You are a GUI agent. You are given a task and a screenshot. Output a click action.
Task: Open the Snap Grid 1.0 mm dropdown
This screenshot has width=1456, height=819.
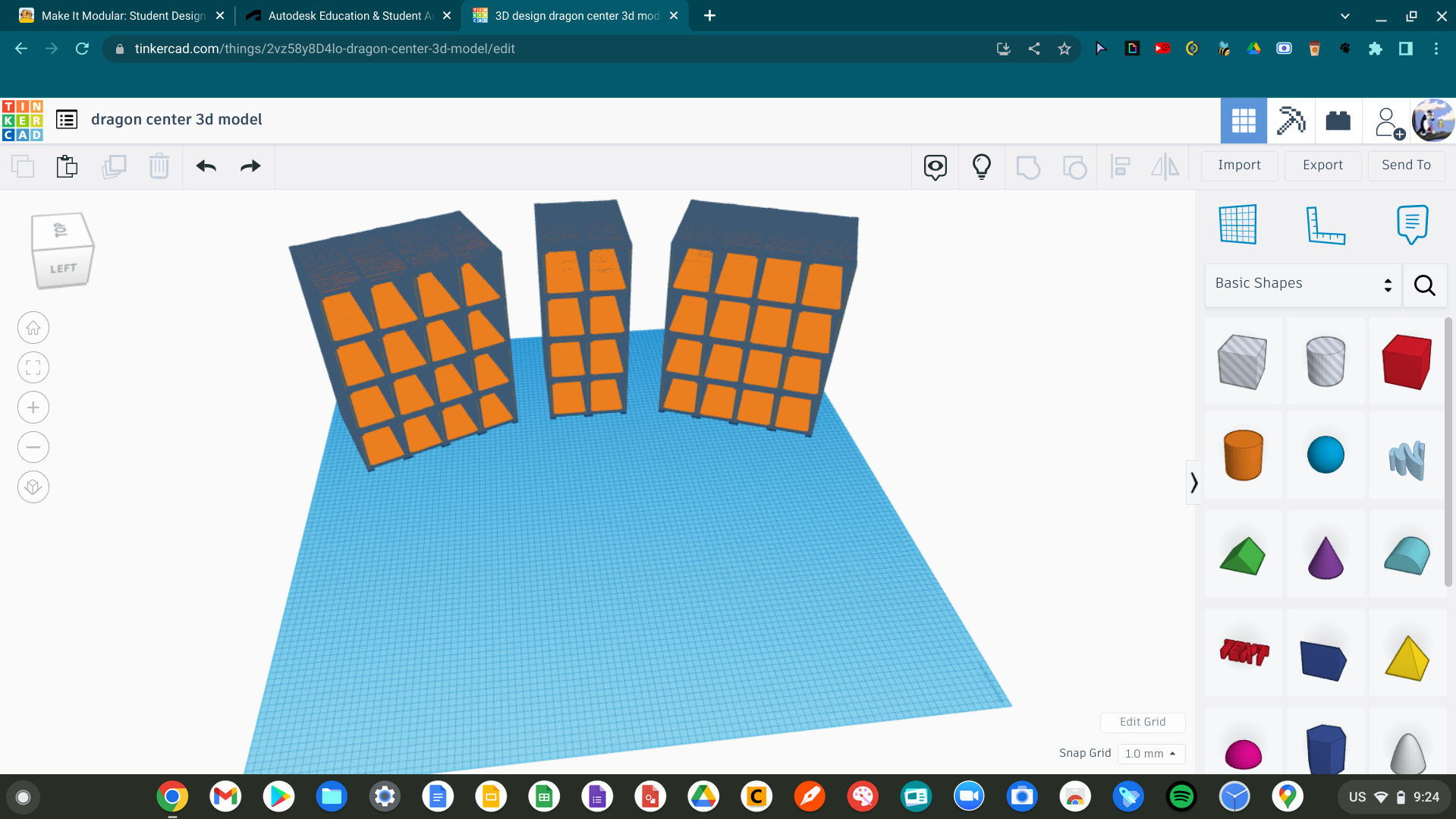point(1151,754)
